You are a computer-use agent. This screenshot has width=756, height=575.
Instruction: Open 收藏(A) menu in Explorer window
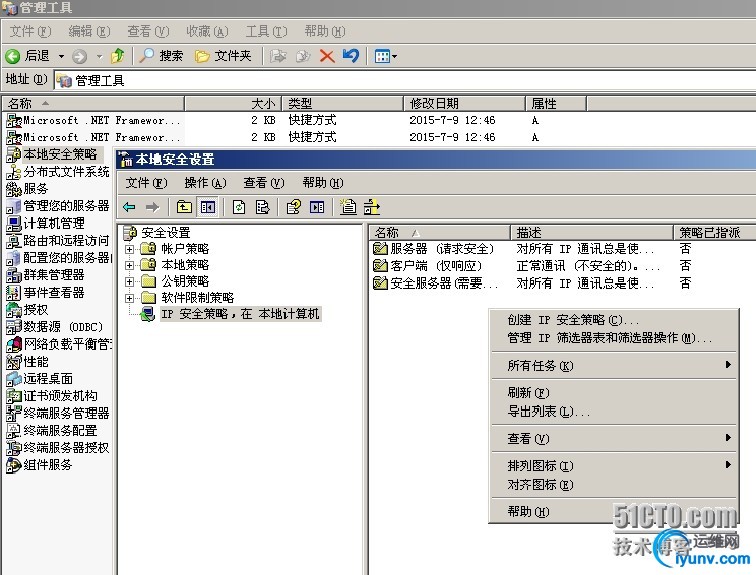pos(207,31)
